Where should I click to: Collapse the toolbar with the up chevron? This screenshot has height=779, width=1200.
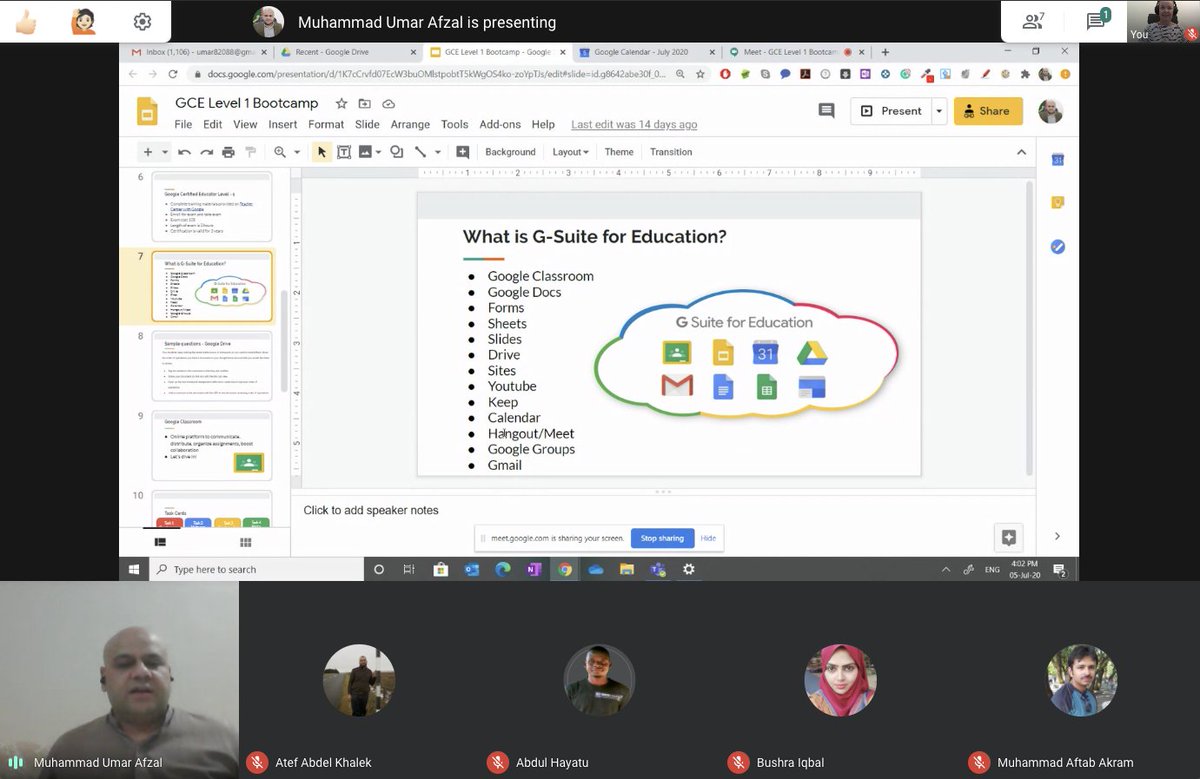coord(1021,152)
